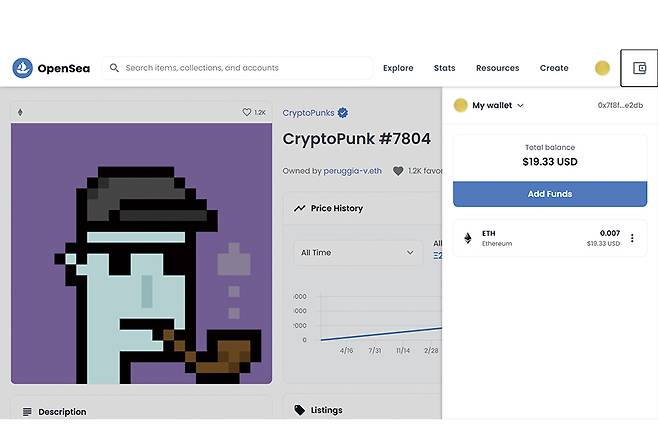Click the Ethereum label in wallet row
The height and width of the screenshot is (438, 658).
(497, 244)
